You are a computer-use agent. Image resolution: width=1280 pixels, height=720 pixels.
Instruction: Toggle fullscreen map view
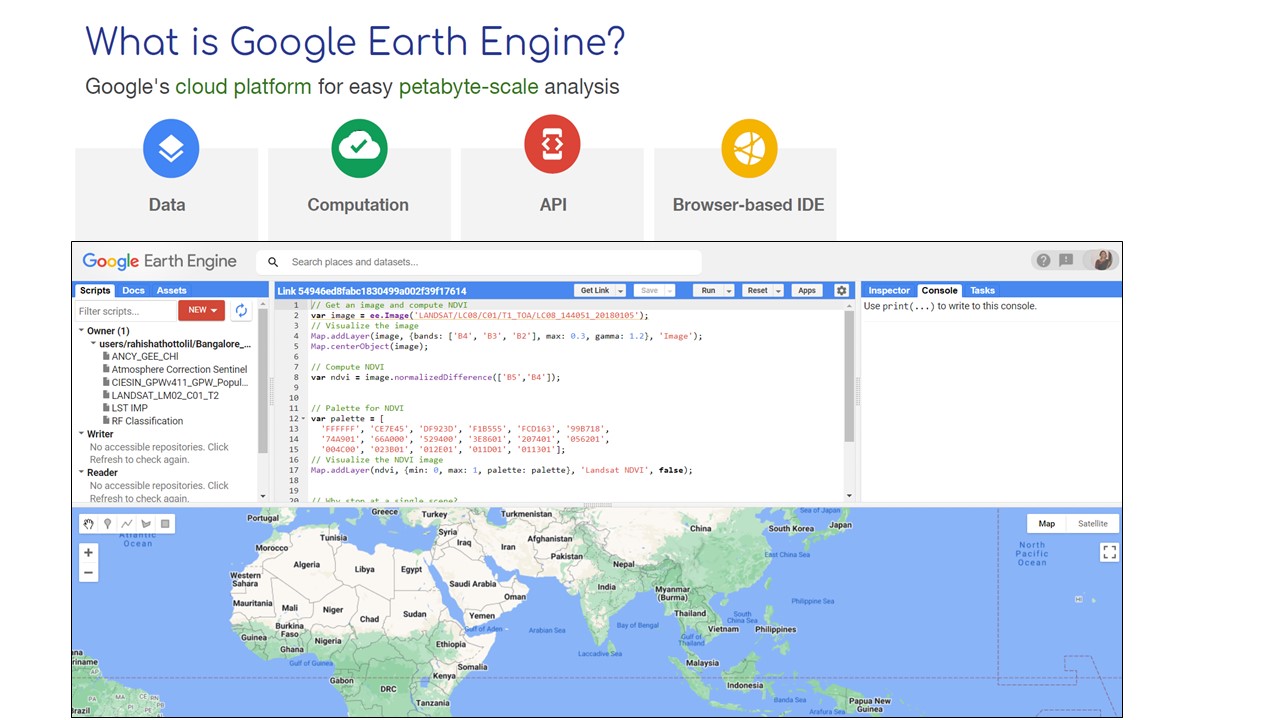pyautogui.click(x=1108, y=551)
